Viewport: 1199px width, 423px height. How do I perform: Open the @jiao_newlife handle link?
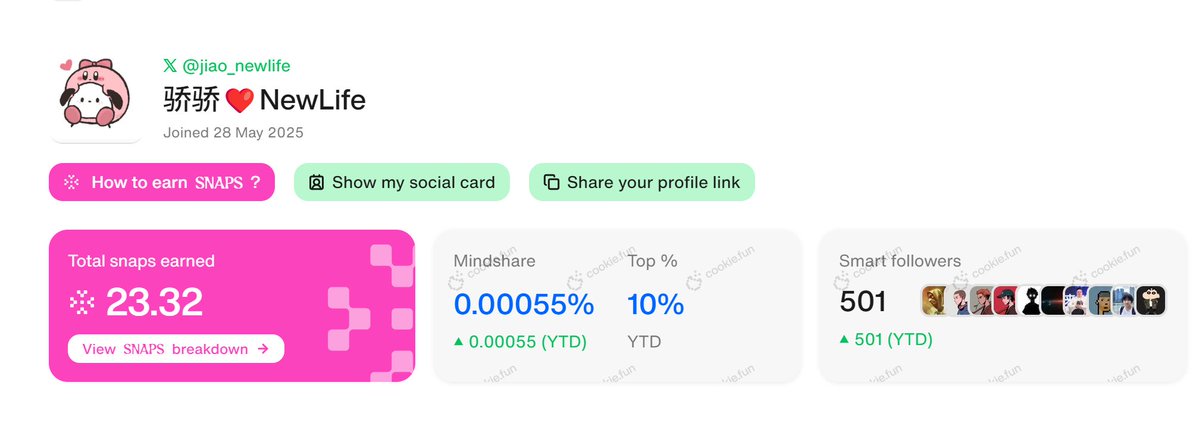pos(236,66)
